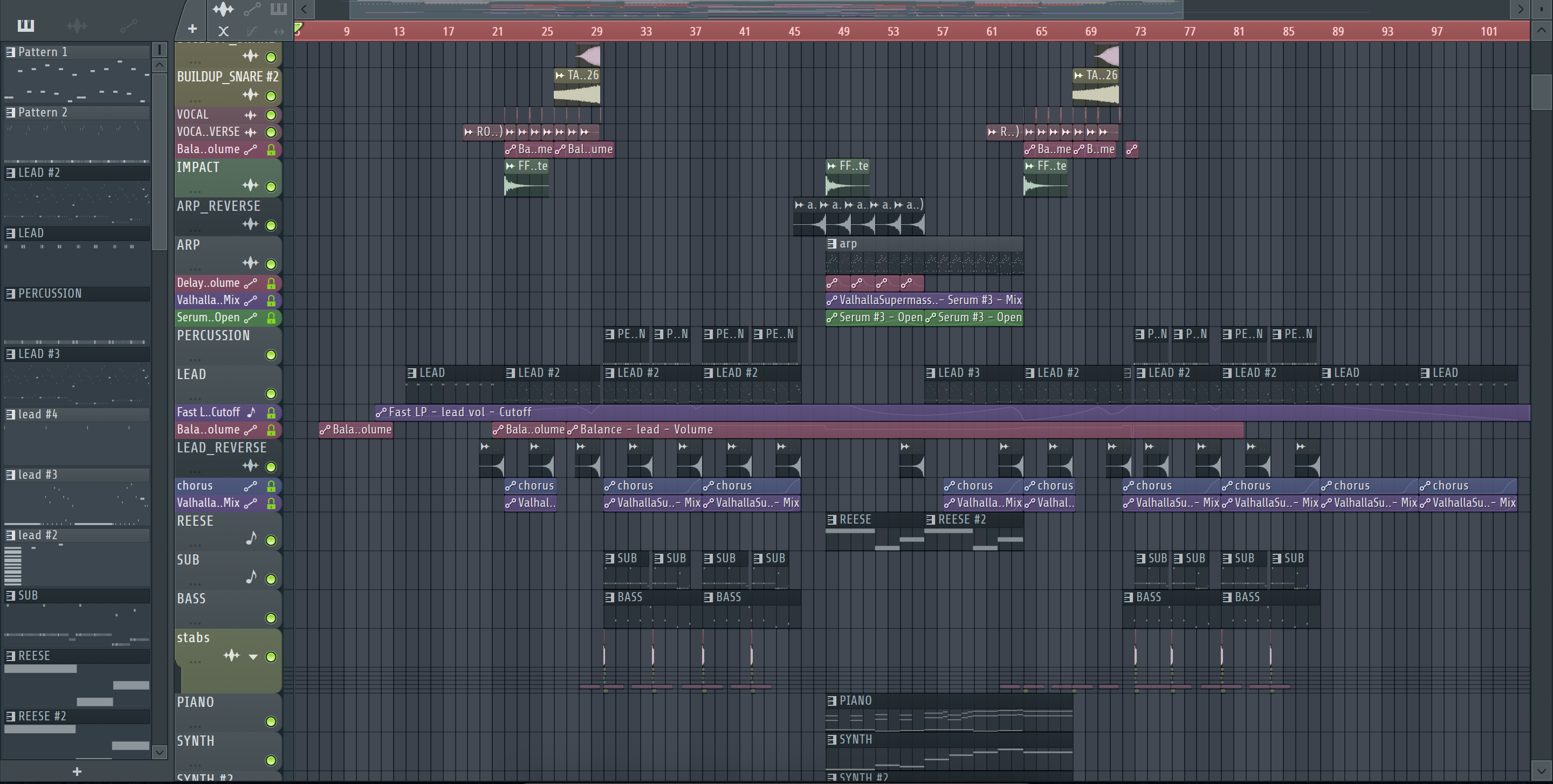The width and height of the screenshot is (1553, 784).
Task: Mute the BASS track
Action: tap(271, 618)
